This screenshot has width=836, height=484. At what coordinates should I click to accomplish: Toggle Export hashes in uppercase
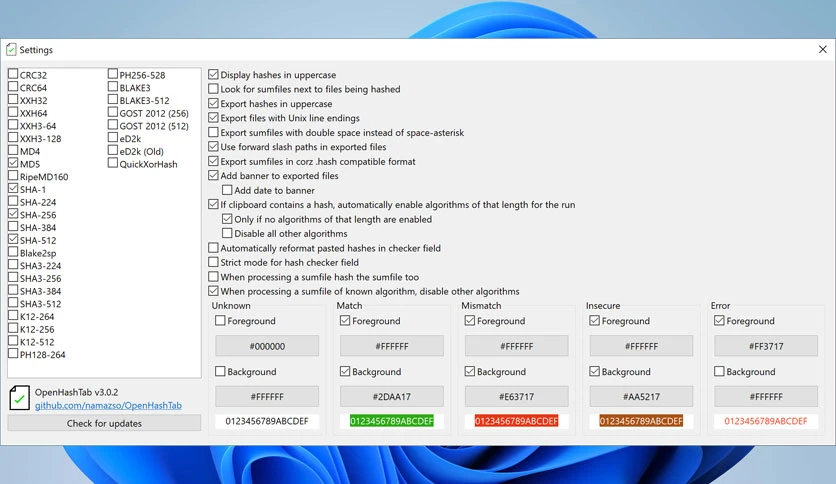click(x=213, y=103)
